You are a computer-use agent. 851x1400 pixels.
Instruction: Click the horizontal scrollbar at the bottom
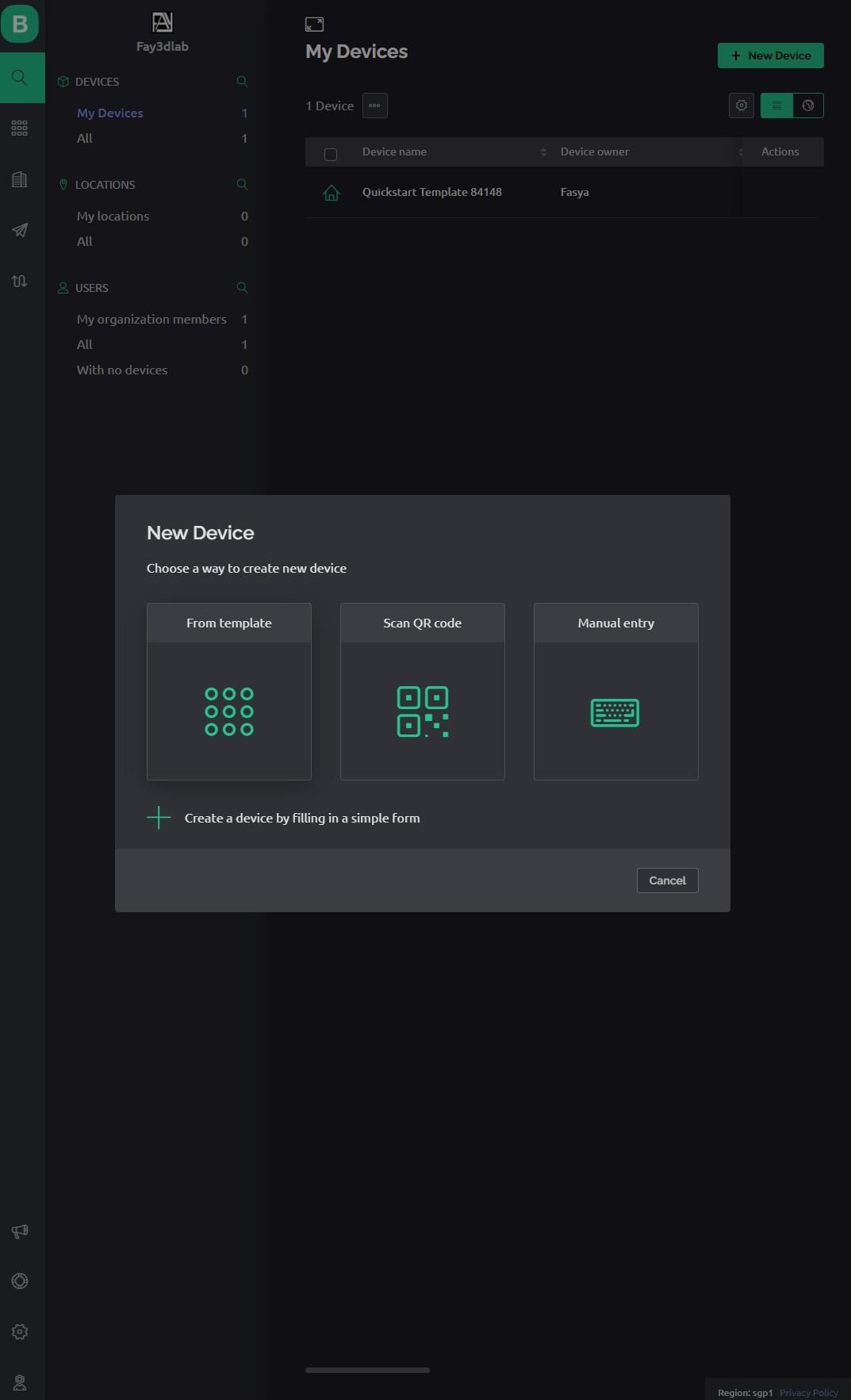point(367,1370)
